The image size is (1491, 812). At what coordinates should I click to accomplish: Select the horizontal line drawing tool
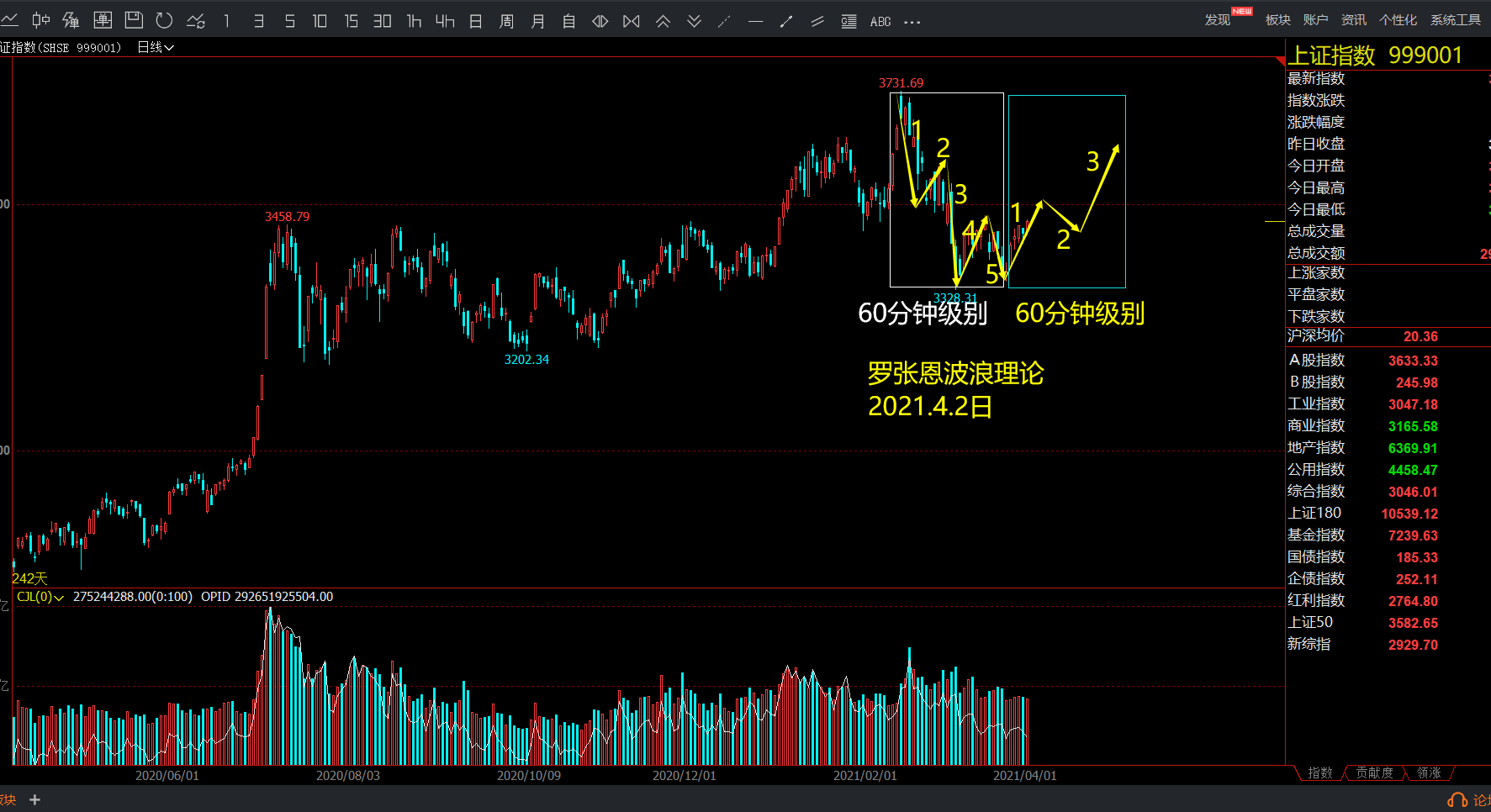coord(755,21)
